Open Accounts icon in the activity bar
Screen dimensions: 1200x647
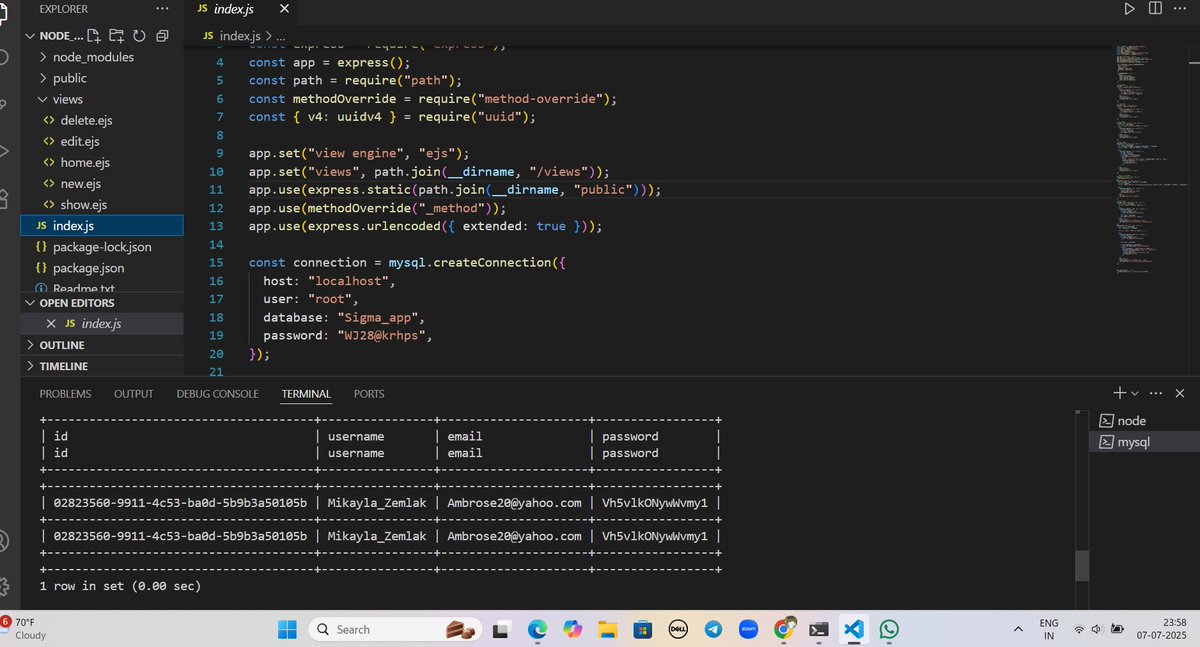click(4, 540)
